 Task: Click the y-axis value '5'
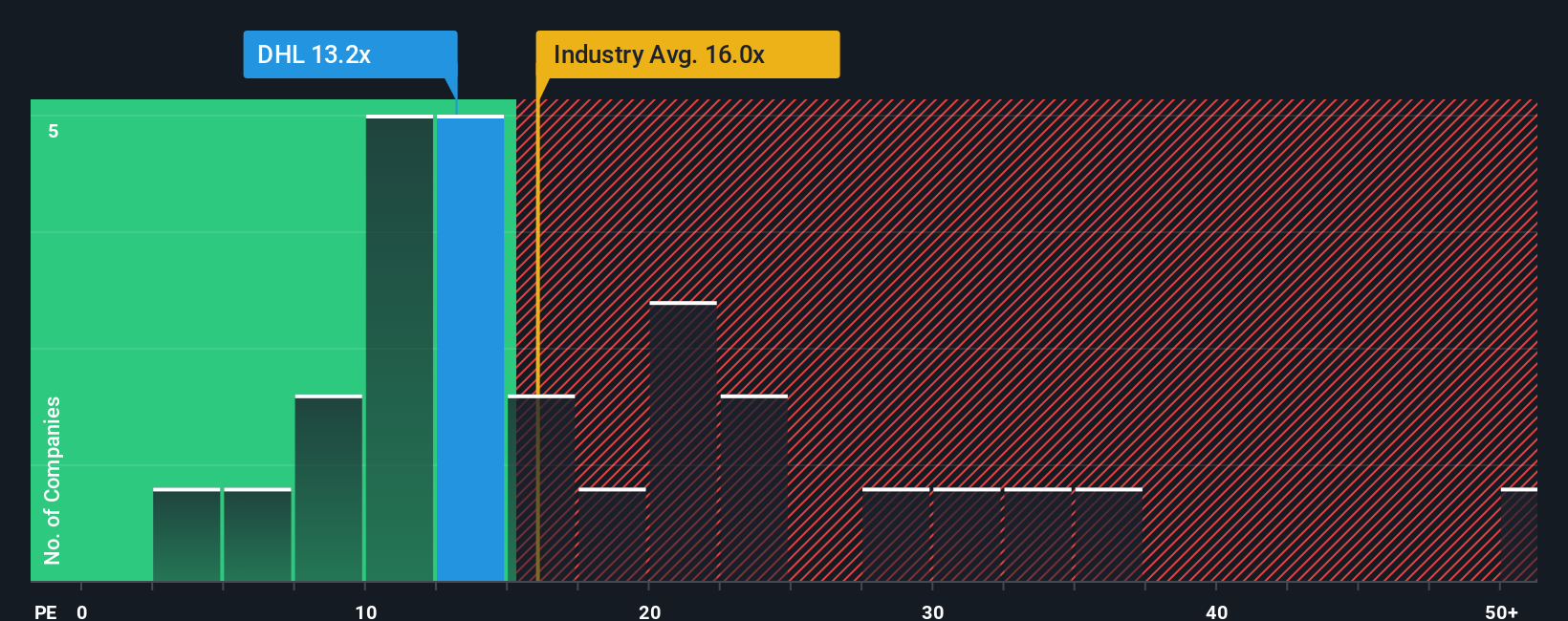click(x=54, y=131)
